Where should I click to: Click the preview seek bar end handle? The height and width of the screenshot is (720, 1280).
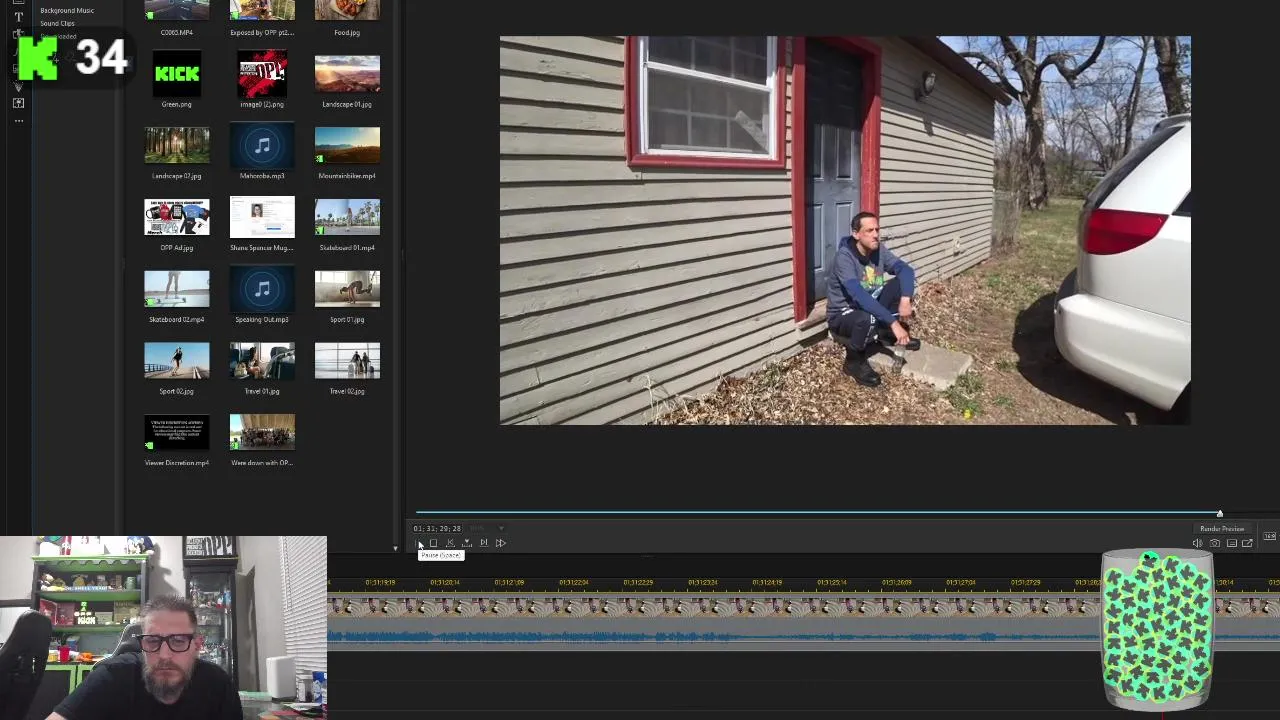click(1219, 513)
